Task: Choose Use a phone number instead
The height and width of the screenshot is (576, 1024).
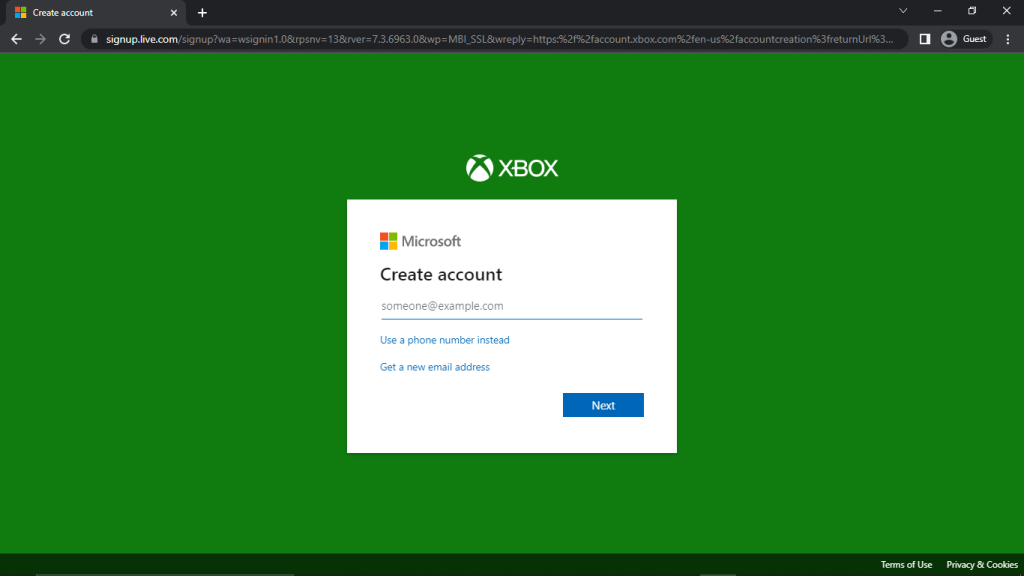Action: pos(445,340)
